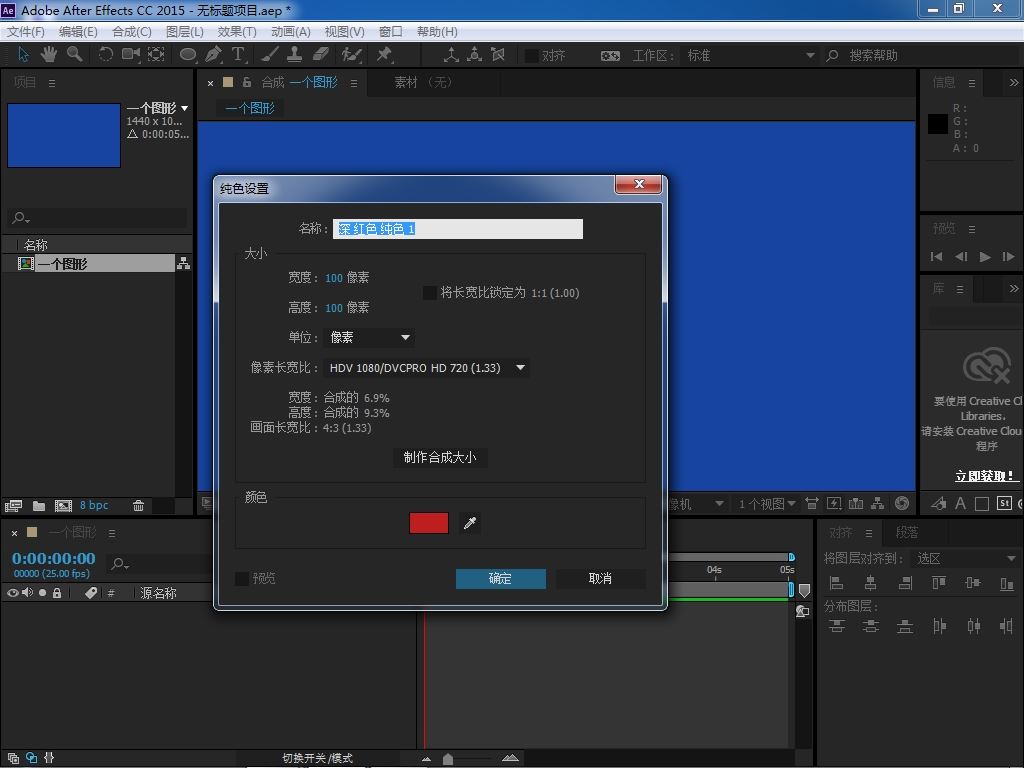
Task: Confirm the solid settings with 确定
Action: pos(501,579)
